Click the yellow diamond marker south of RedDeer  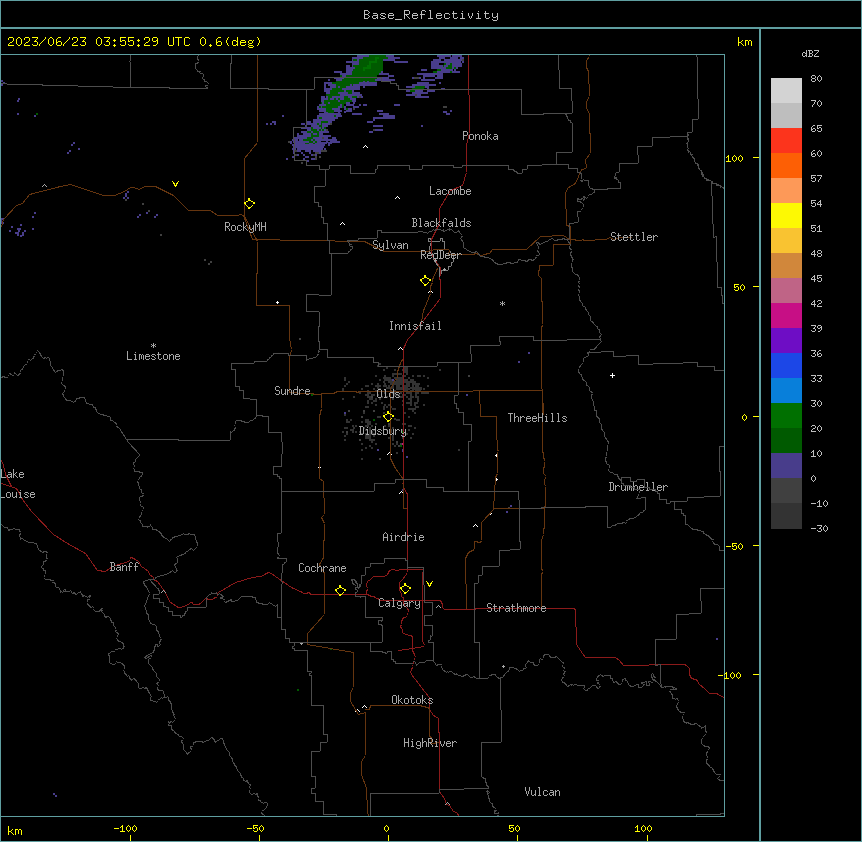click(x=426, y=281)
